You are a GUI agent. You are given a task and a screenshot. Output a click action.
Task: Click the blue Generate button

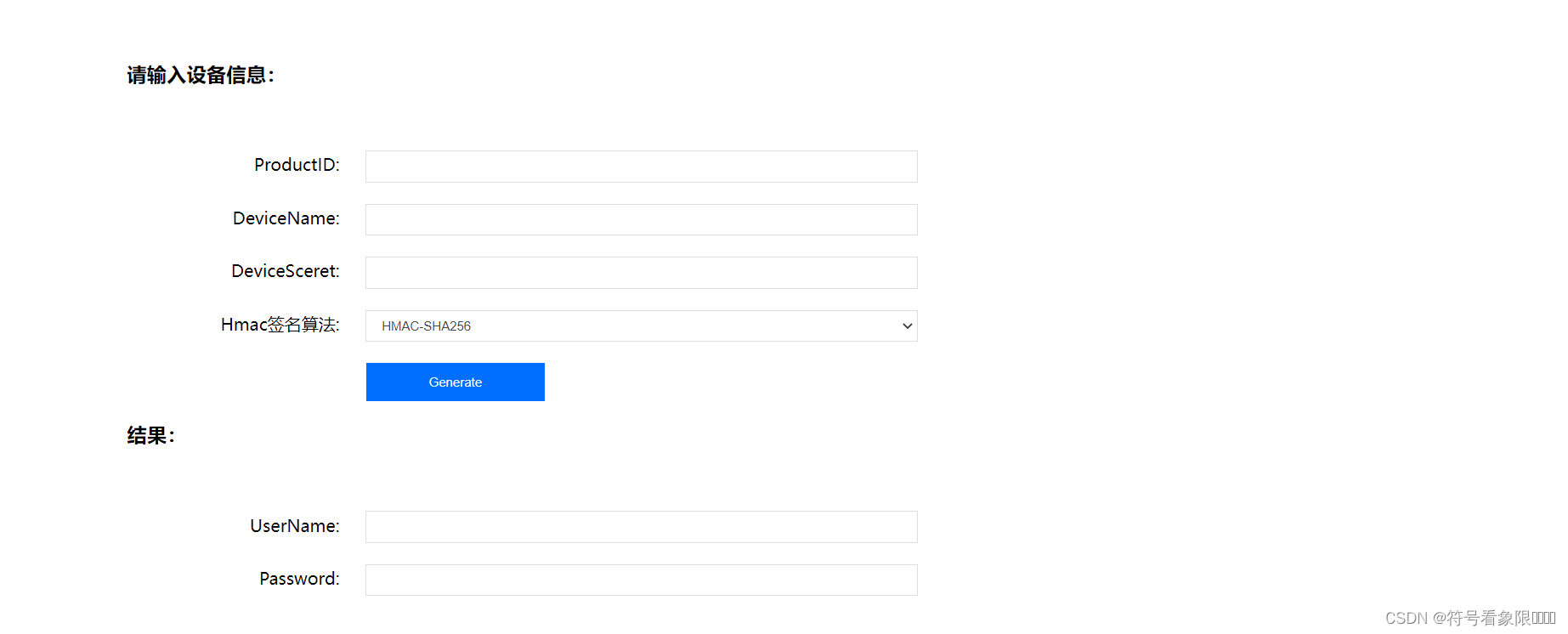(x=456, y=382)
